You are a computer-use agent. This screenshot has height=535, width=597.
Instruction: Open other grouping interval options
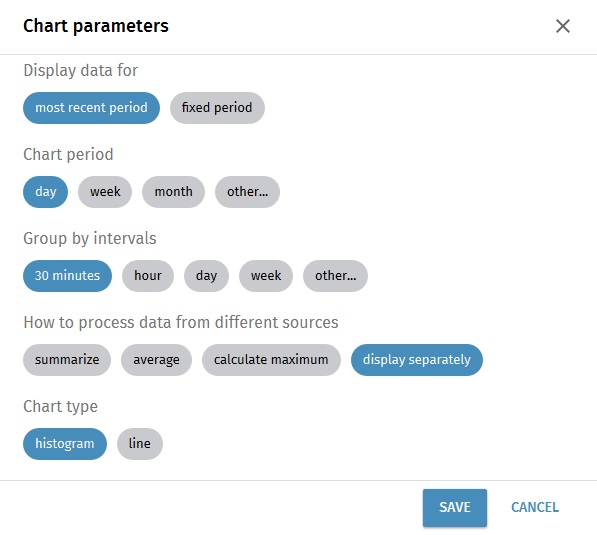[335, 276]
